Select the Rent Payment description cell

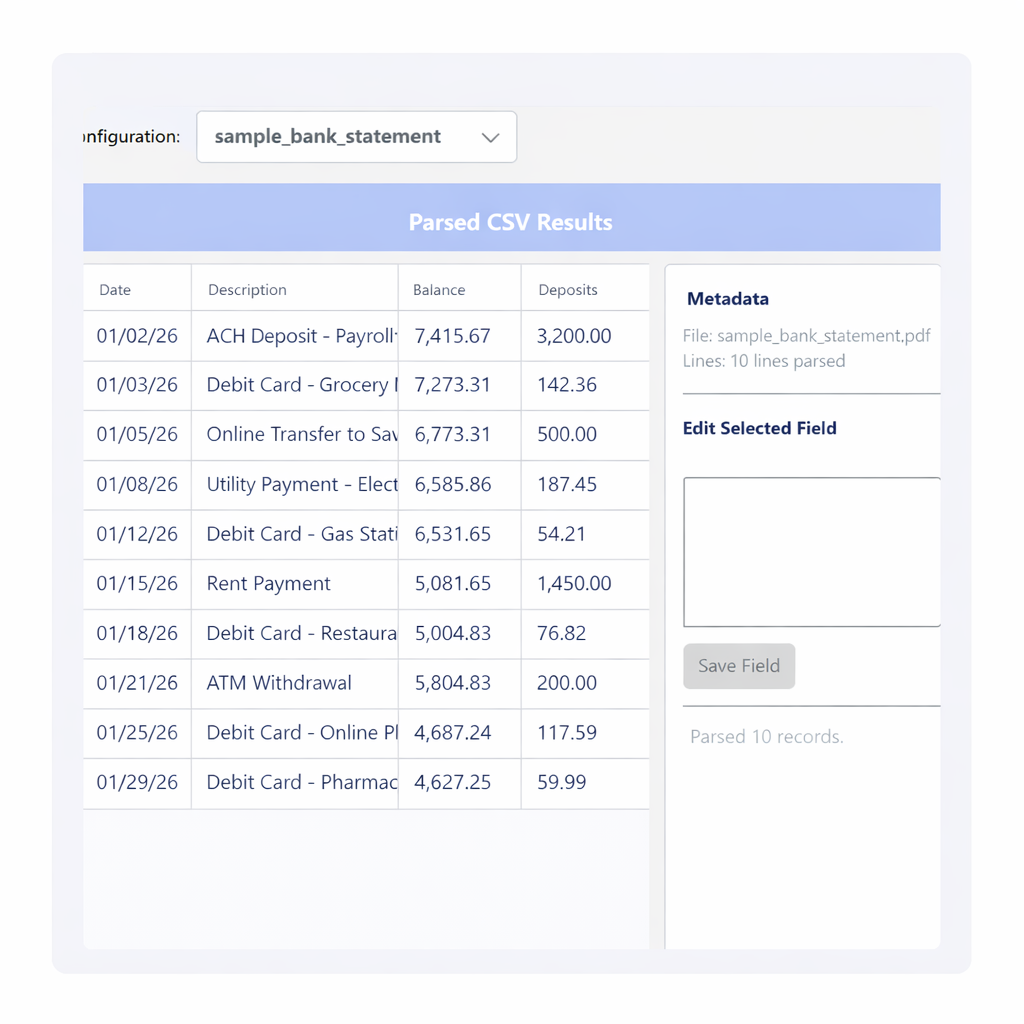[x=269, y=584]
